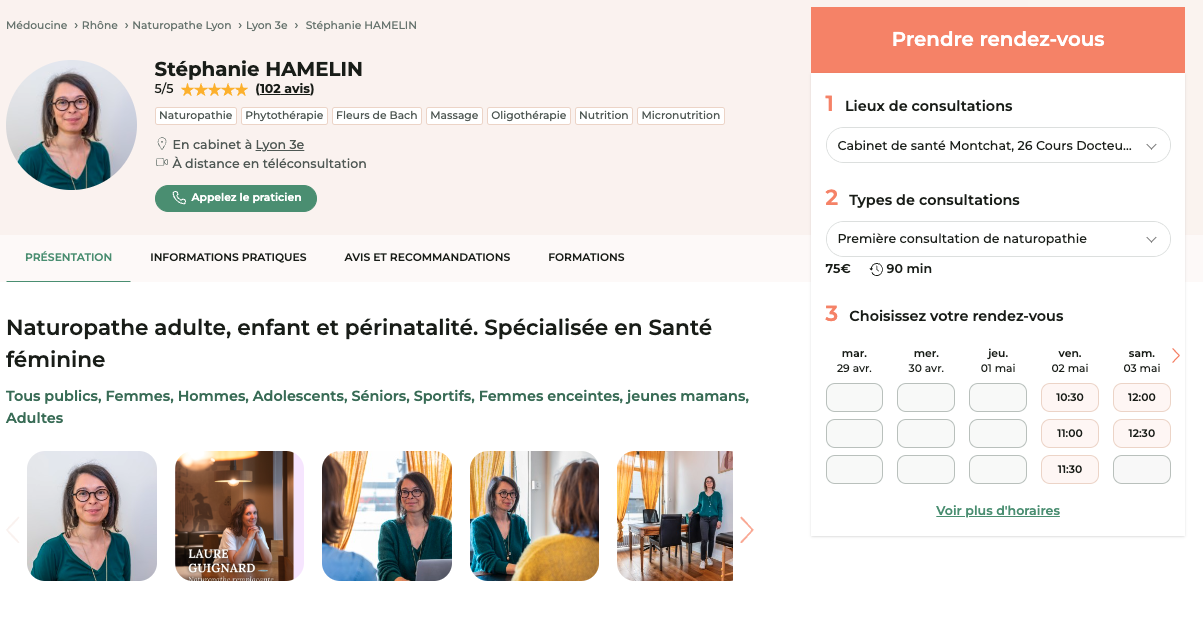Pick the 12:00 slot on Saturday 03 mai
This screenshot has height=619, width=1203.
tap(1141, 397)
